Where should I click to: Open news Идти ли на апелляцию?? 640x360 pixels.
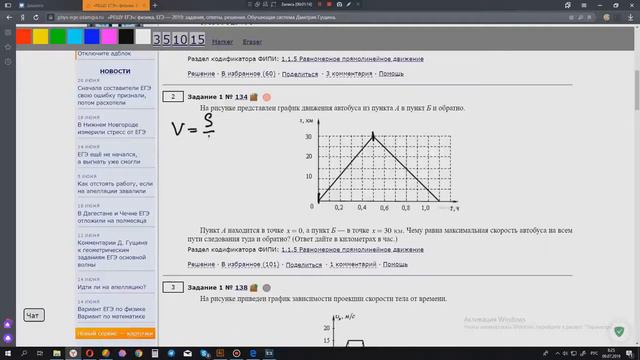(111, 287)
